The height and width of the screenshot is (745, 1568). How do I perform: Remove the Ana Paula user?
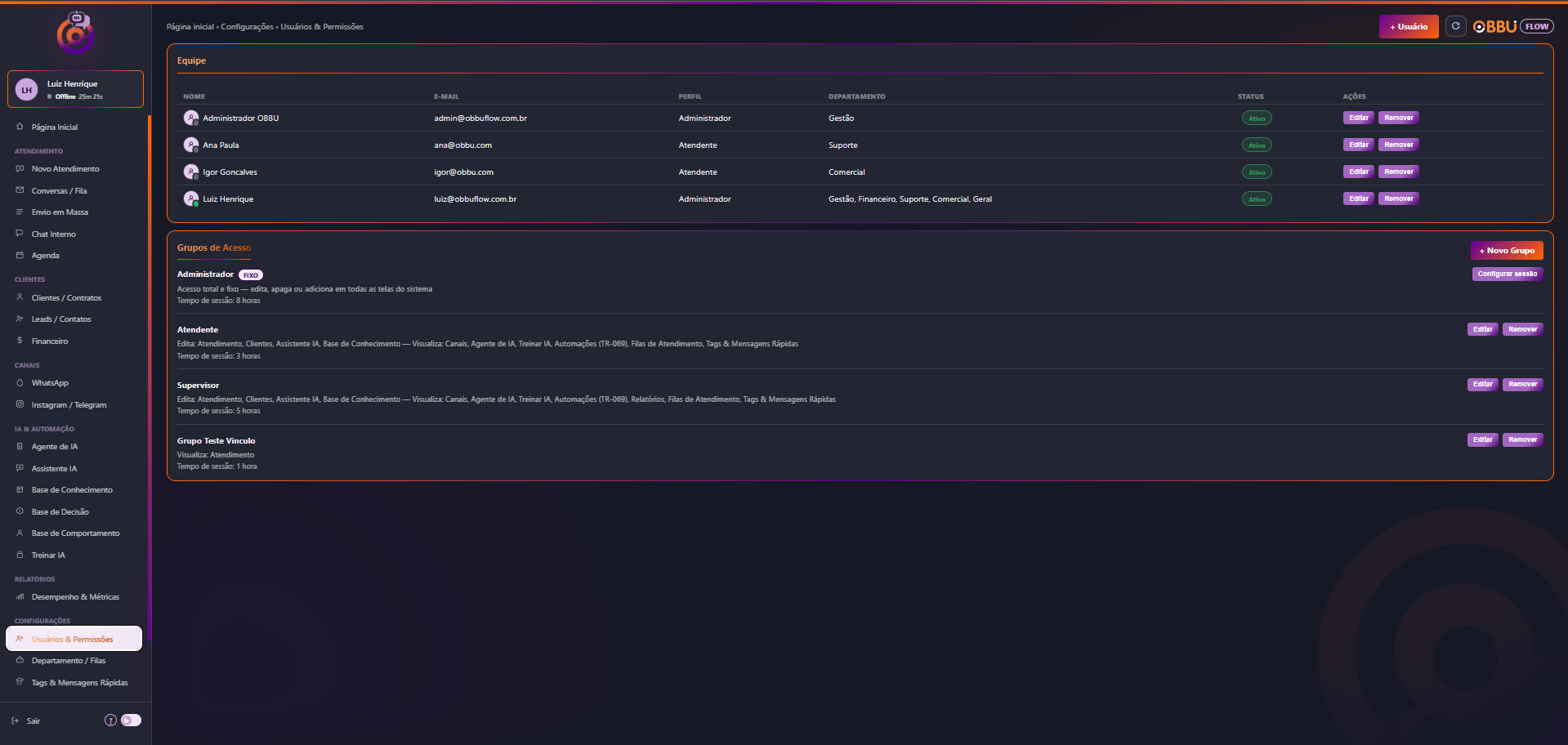[1399, 145]
